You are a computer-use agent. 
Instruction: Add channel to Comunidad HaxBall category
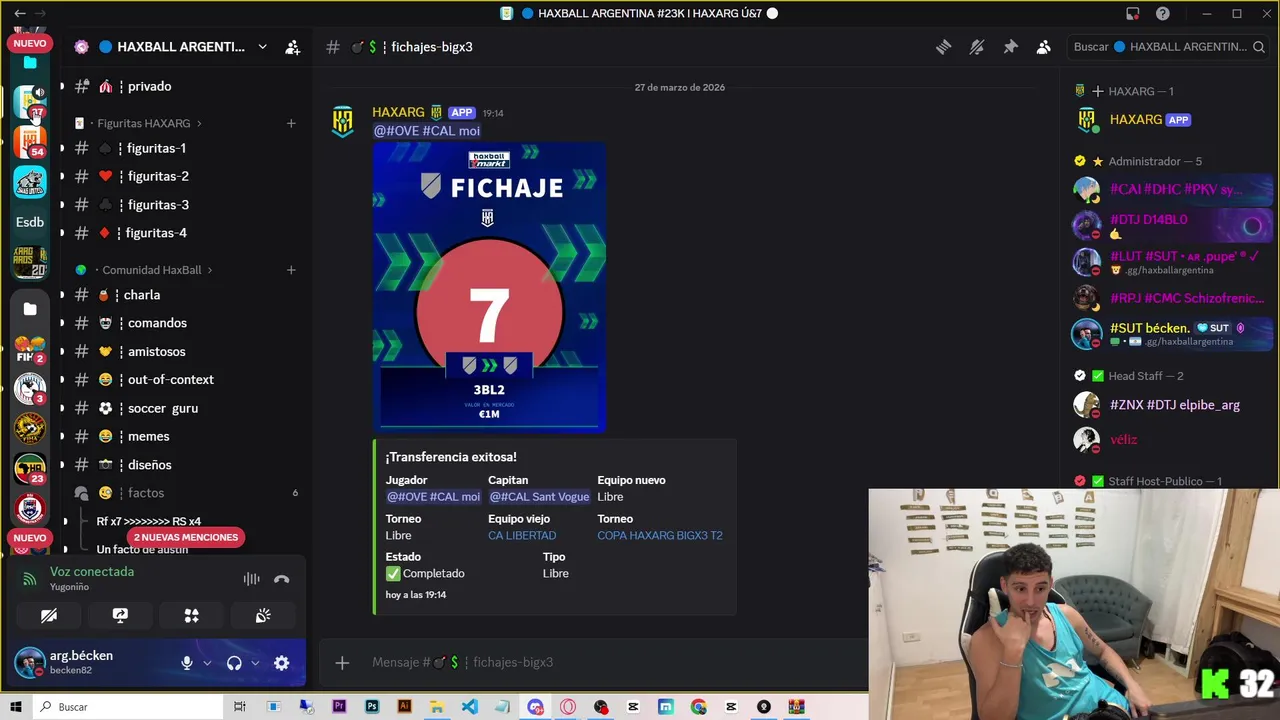click(291, 270)
